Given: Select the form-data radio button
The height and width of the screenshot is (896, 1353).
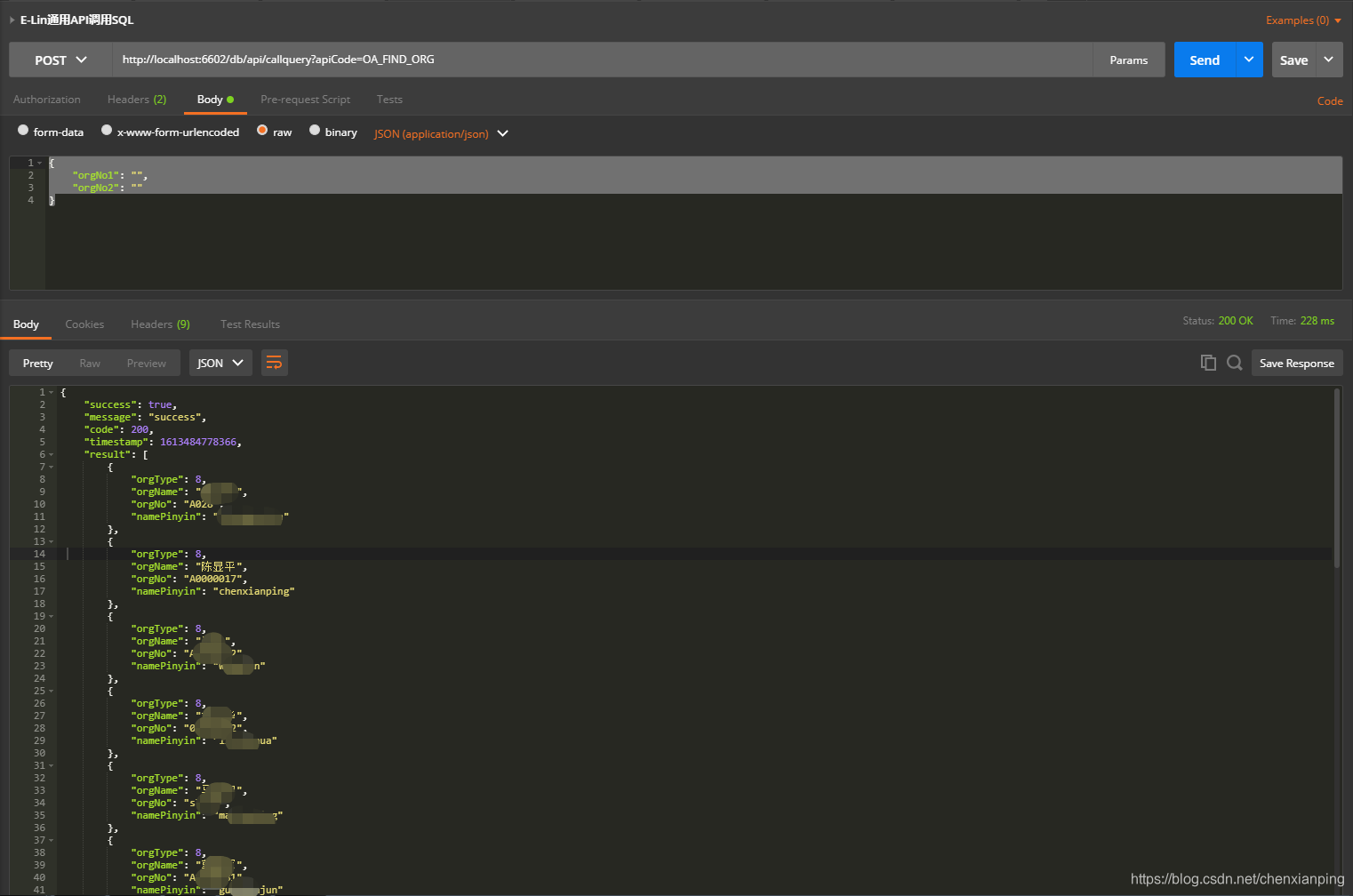Looking at the screenshot, I should tap(23, 130).
